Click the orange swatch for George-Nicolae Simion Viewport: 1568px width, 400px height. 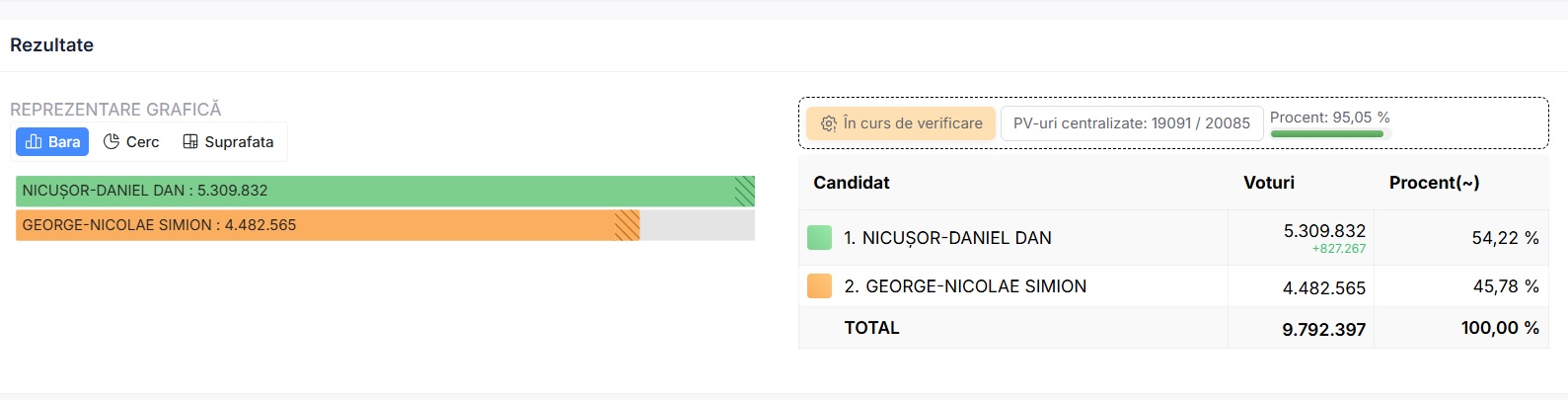pos(819,286)
